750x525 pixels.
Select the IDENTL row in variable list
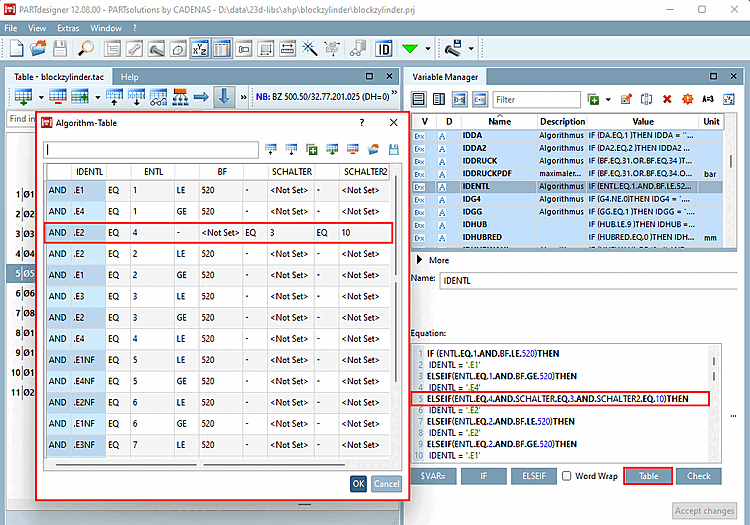pyautogui.click(x=474, y=185)
